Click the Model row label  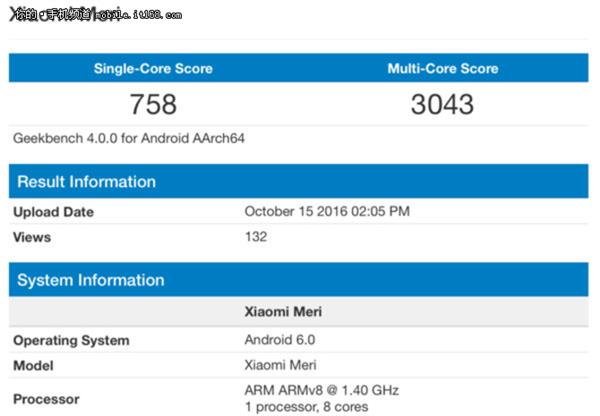tap(33, 365)
